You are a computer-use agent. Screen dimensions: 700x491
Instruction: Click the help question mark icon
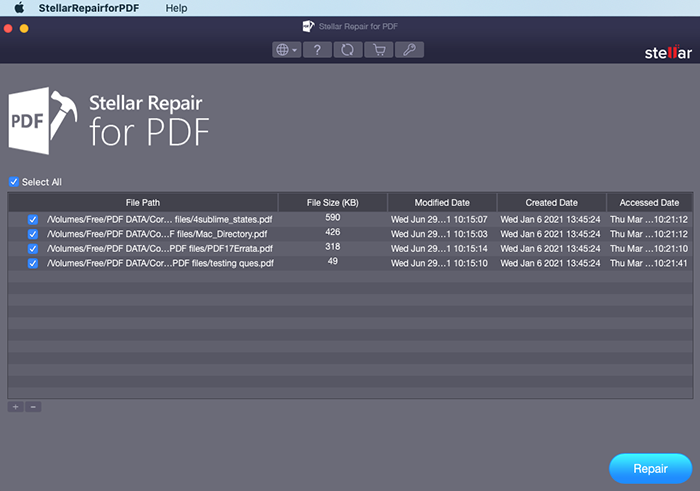(x=317, y=50)
